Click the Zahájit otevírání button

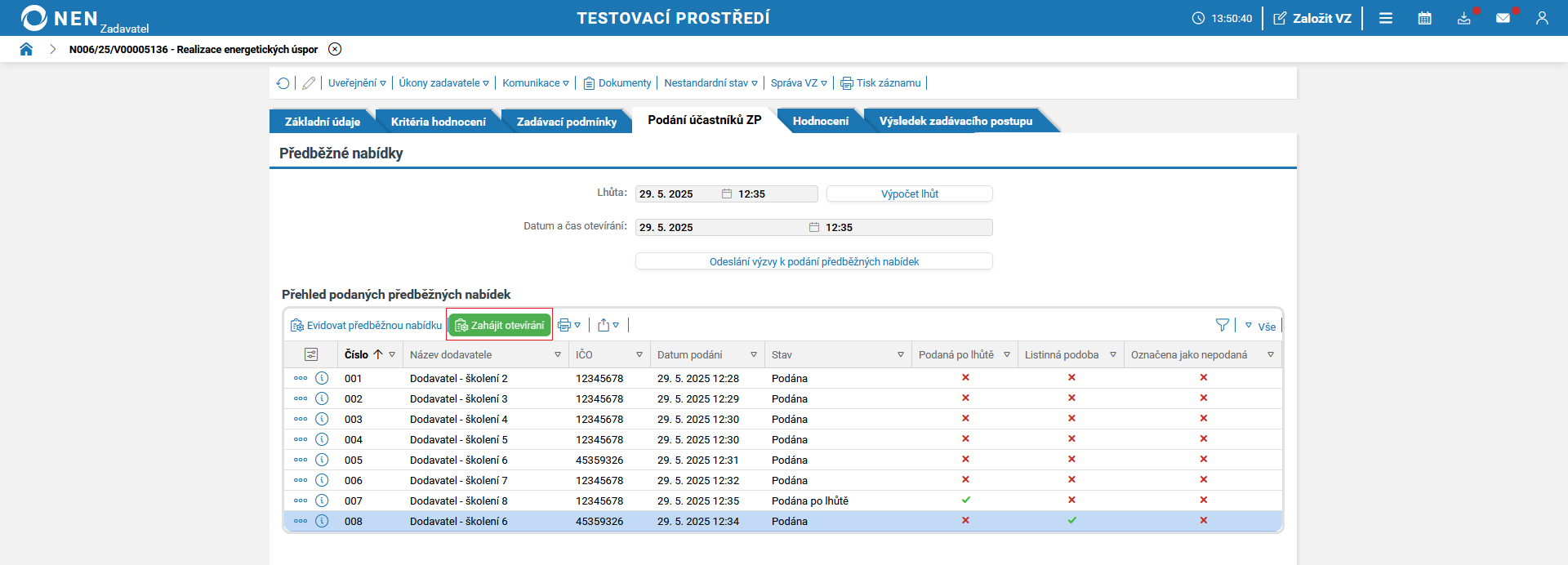point(500,325)
